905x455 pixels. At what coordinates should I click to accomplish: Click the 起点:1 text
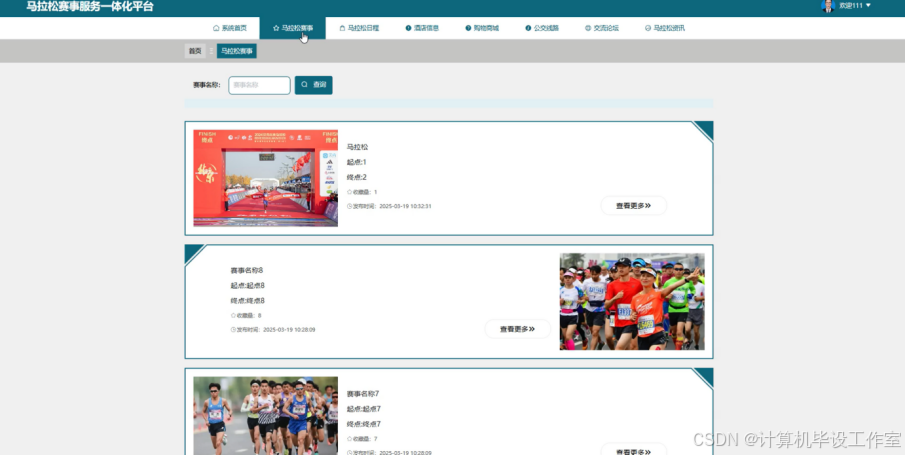(x=357, y=162)
